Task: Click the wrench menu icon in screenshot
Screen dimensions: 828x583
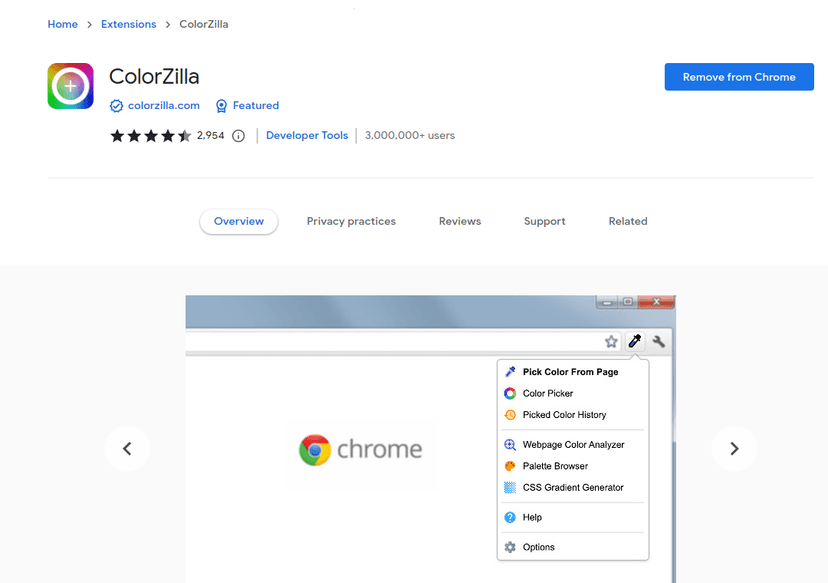Action: 658,341
